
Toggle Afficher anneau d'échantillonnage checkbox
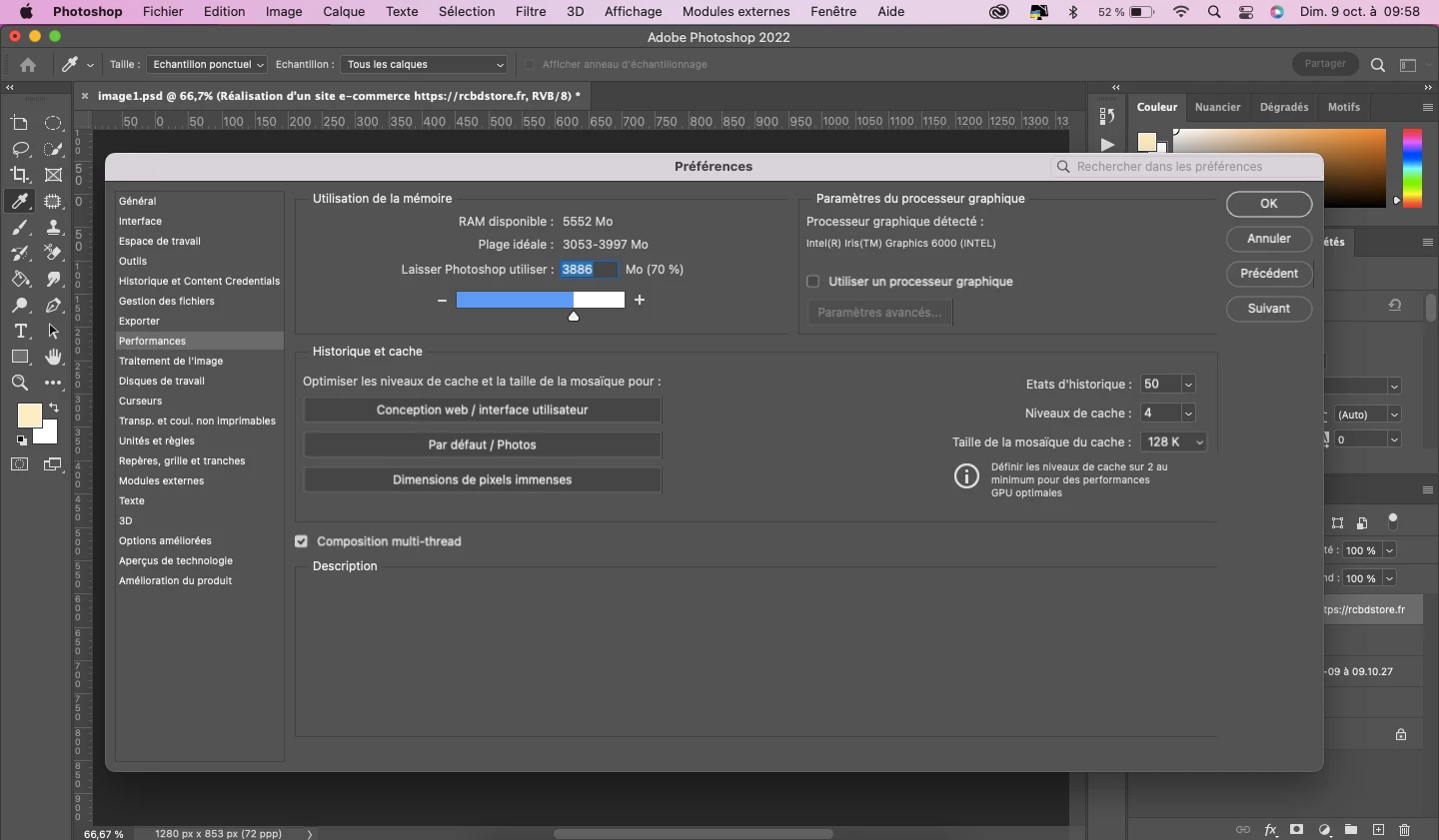pos(530,65)
